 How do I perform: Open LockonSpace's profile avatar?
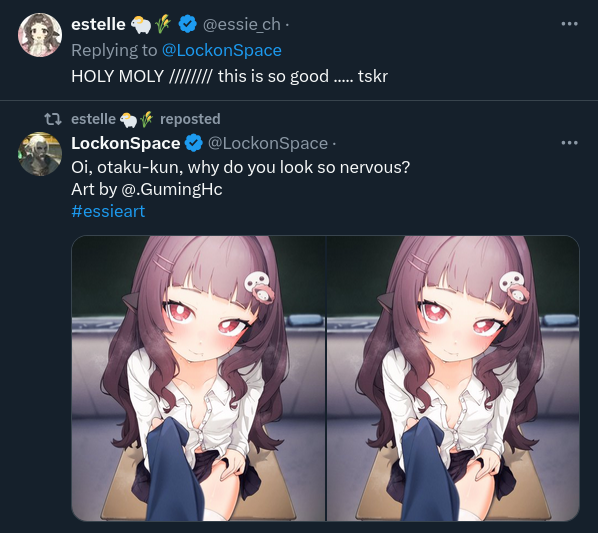[40, 154]
